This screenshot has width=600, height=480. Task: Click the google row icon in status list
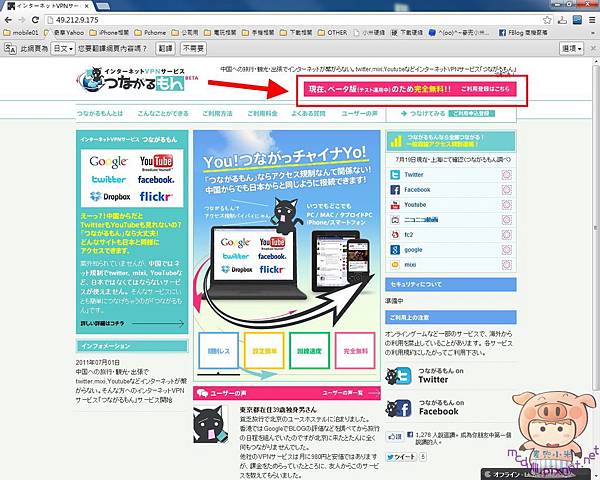tap(395, 250)
